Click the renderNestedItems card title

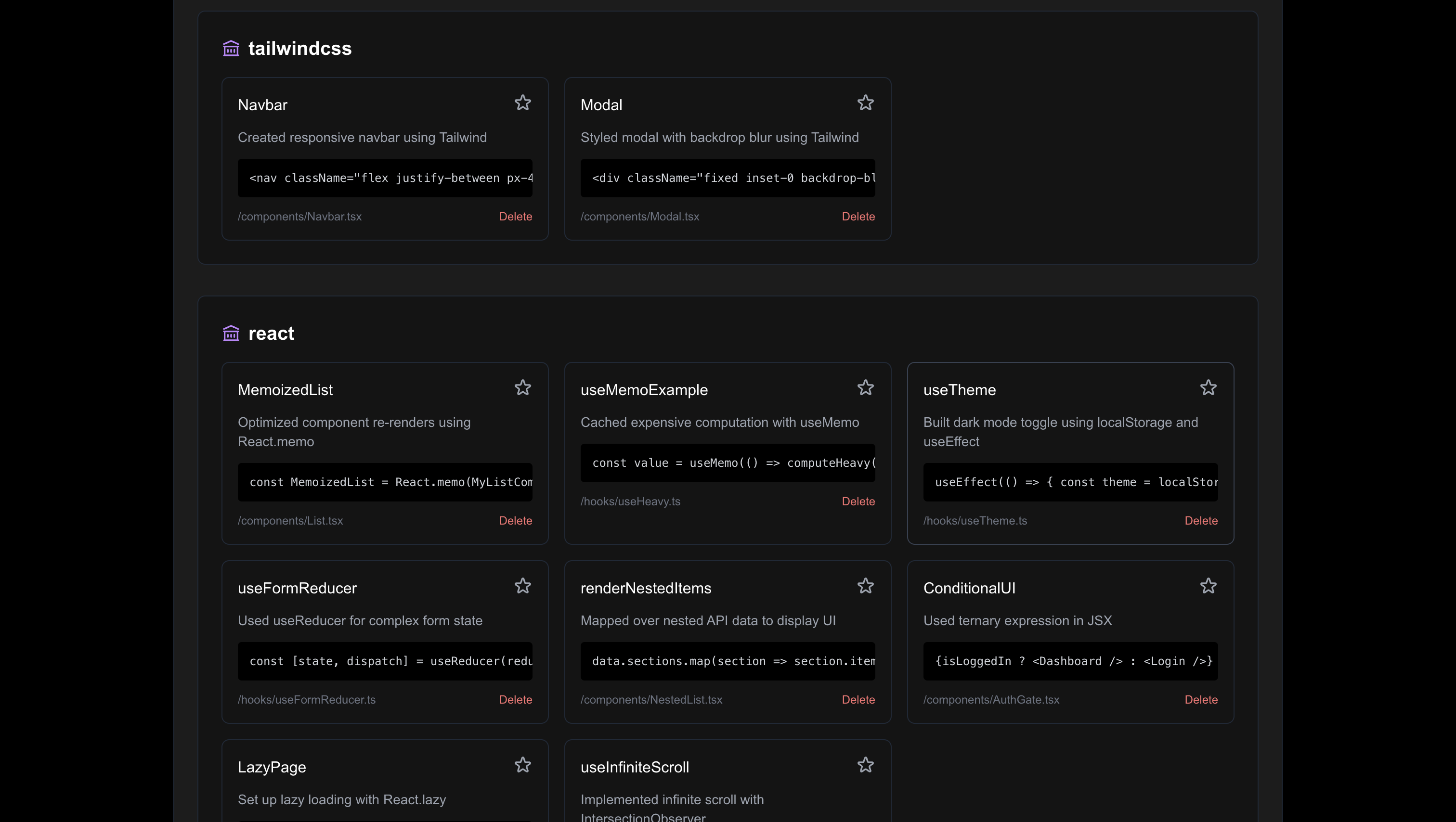(x=646, y=588)
